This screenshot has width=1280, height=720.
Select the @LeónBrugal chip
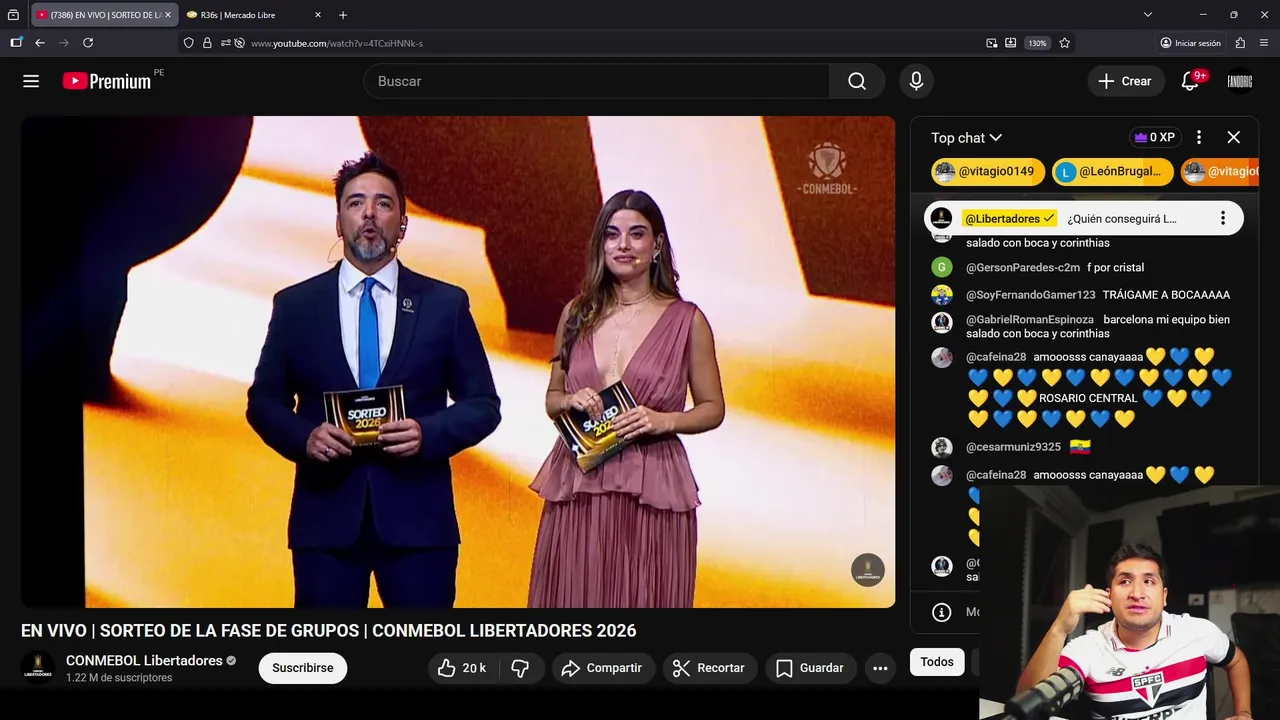1112,172
